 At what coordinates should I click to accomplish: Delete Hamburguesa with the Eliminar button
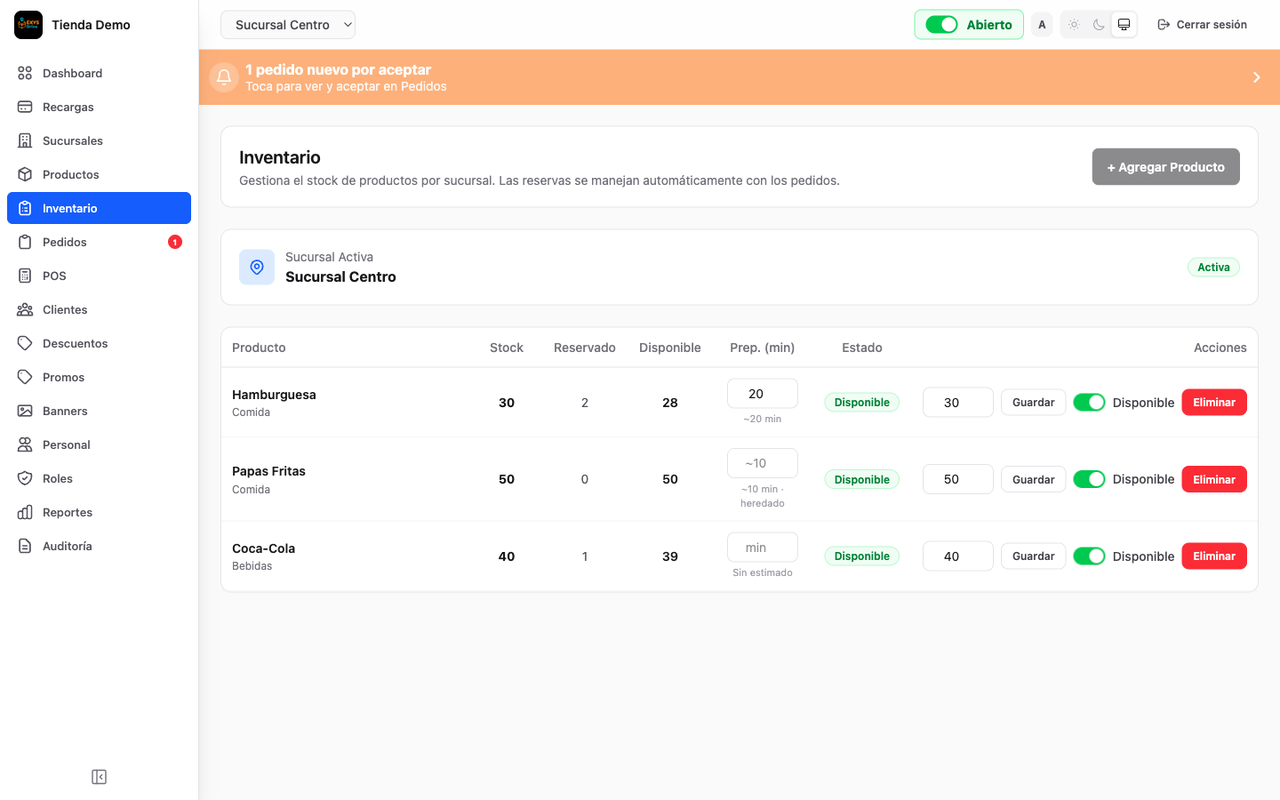[1214, 402]
